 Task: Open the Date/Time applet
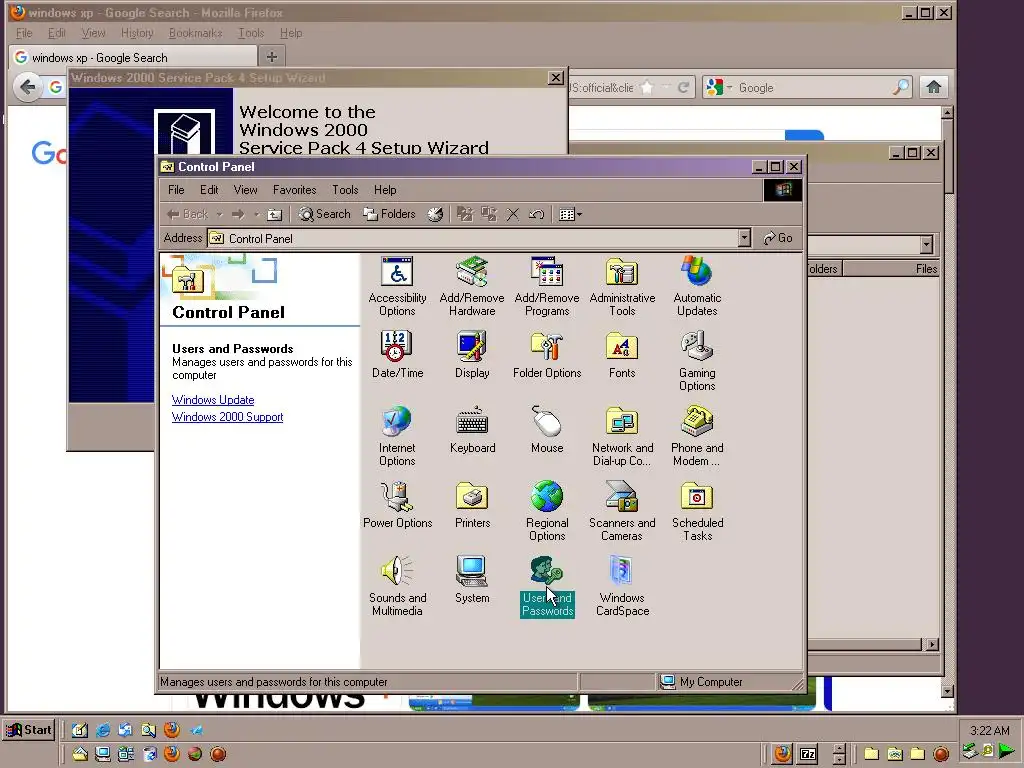click(397, 355)
